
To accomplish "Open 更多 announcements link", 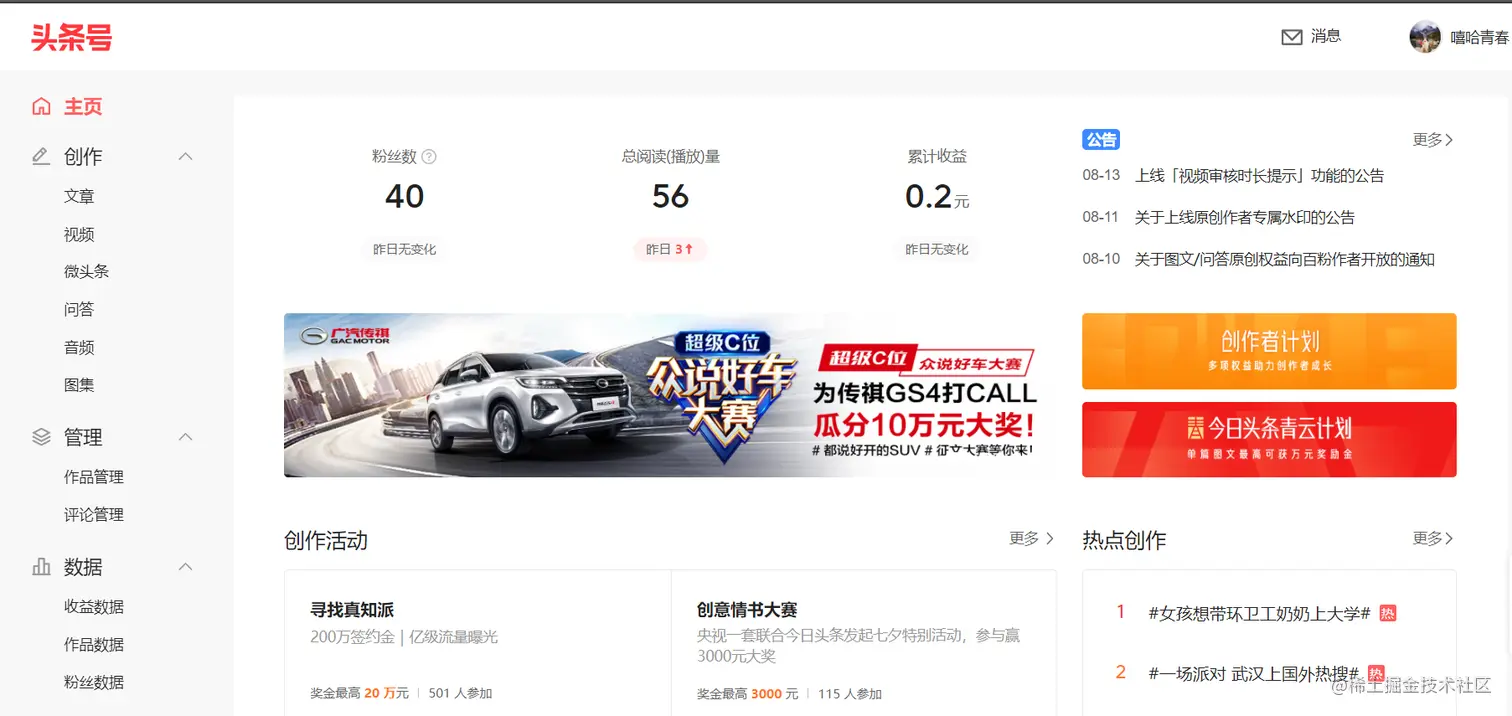I will click(1433, 140).
